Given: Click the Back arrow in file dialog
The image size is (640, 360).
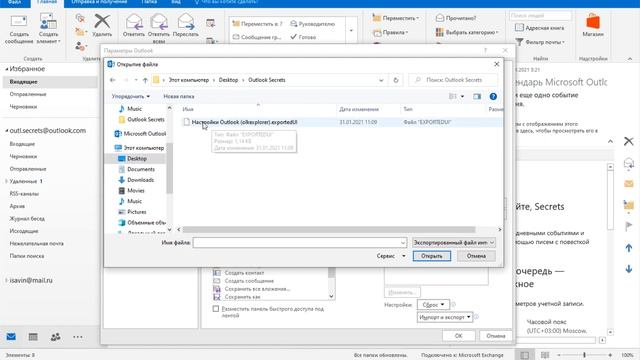Looking at the screenshot, I should 113,80.
